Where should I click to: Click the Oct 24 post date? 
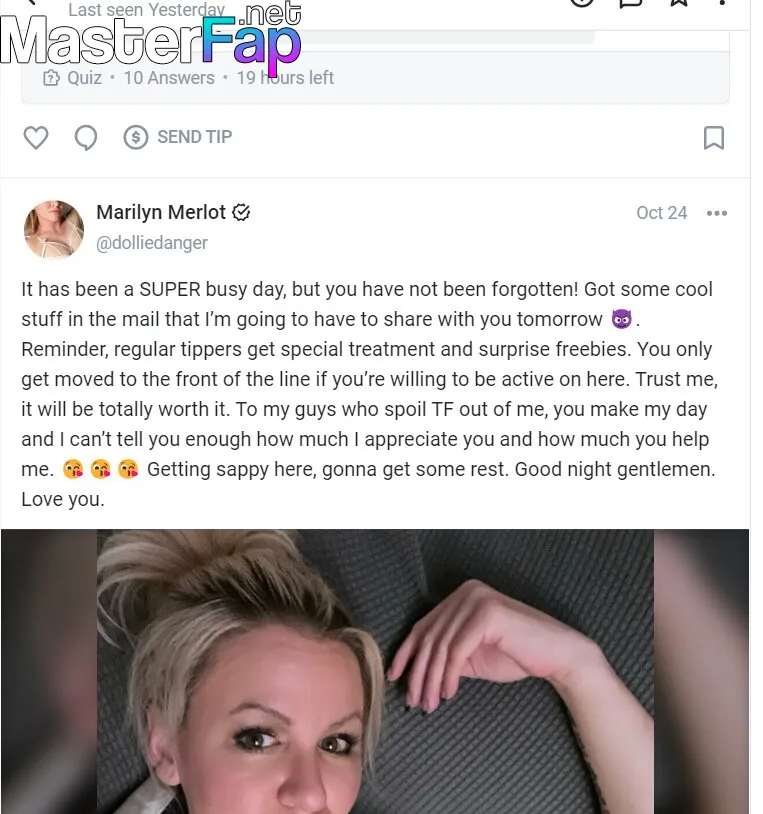[x=662, y=213]
